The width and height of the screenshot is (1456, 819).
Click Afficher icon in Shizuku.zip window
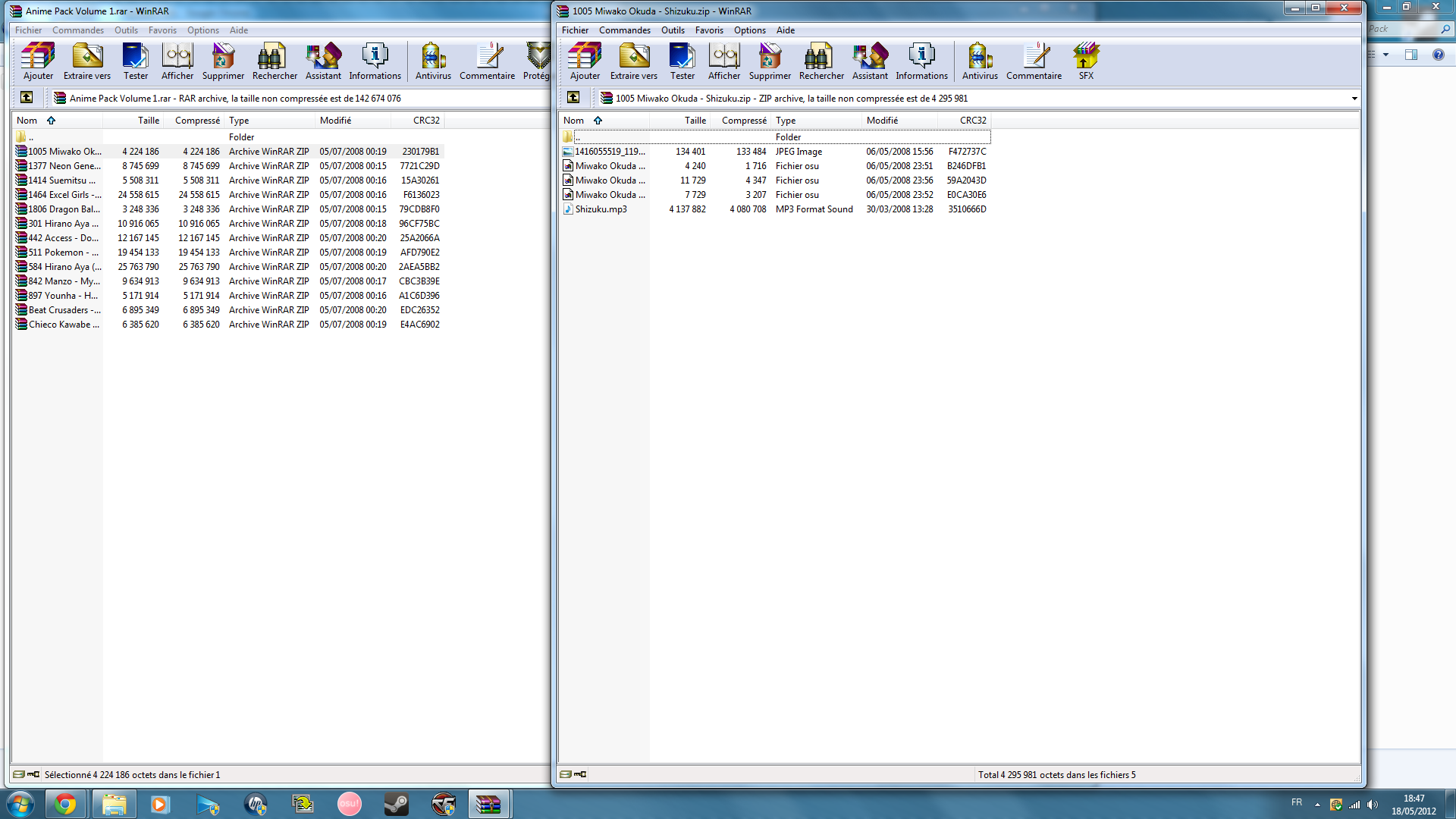point(724,61)
